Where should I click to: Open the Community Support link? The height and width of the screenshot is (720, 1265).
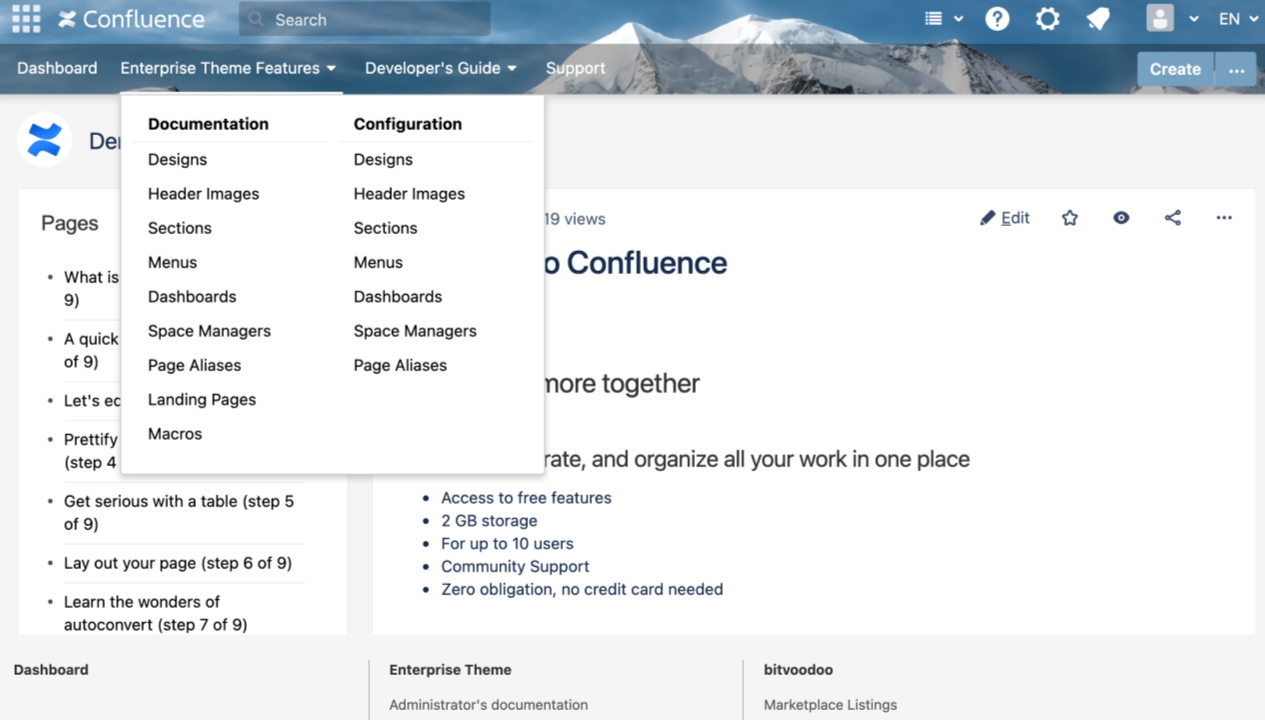(515, 566)
